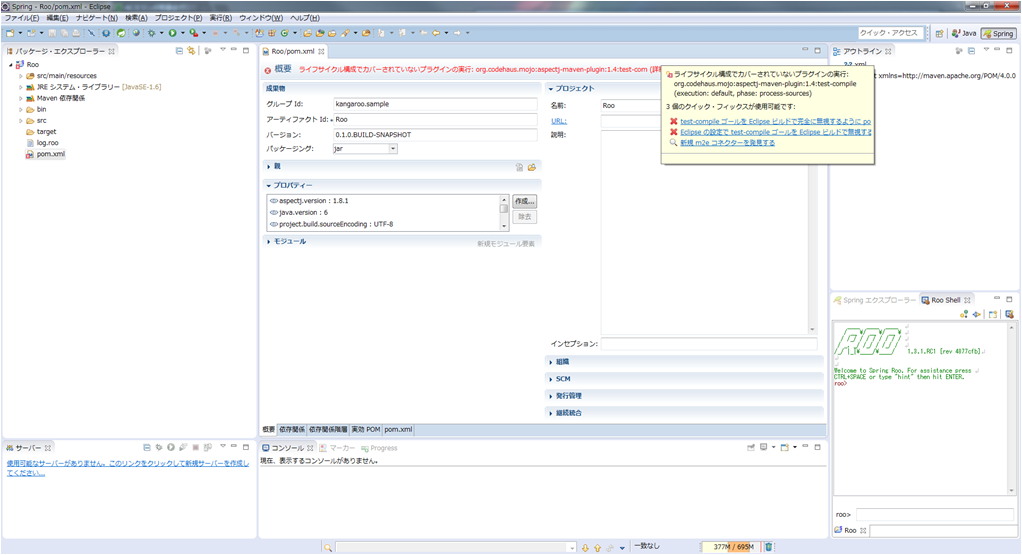Click the Spring leaf toolbar icon
The width and height of the screenshot is (1022, 555).
point(121,33)
